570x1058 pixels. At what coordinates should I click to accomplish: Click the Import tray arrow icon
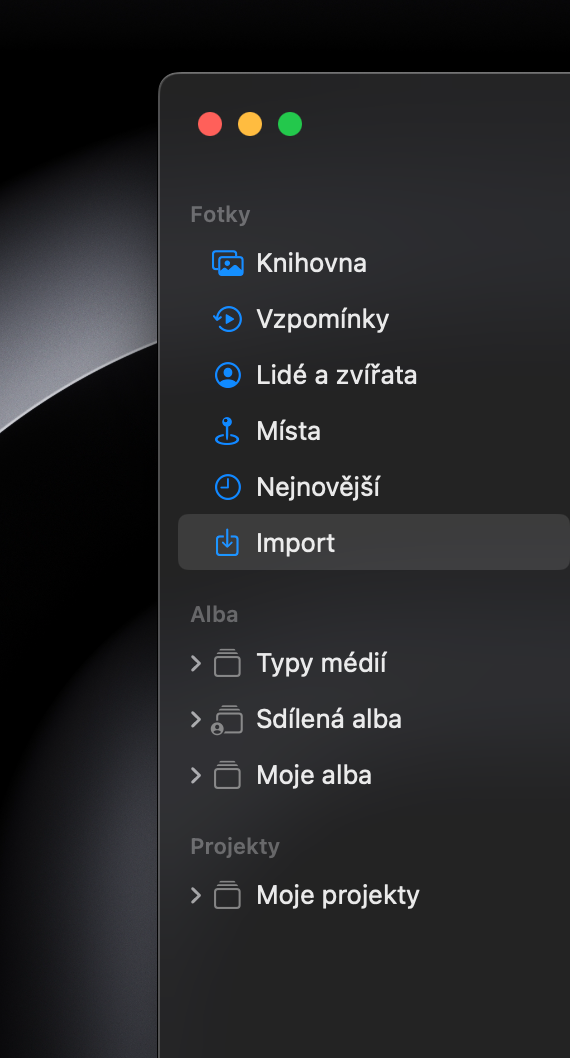(227, 542)
